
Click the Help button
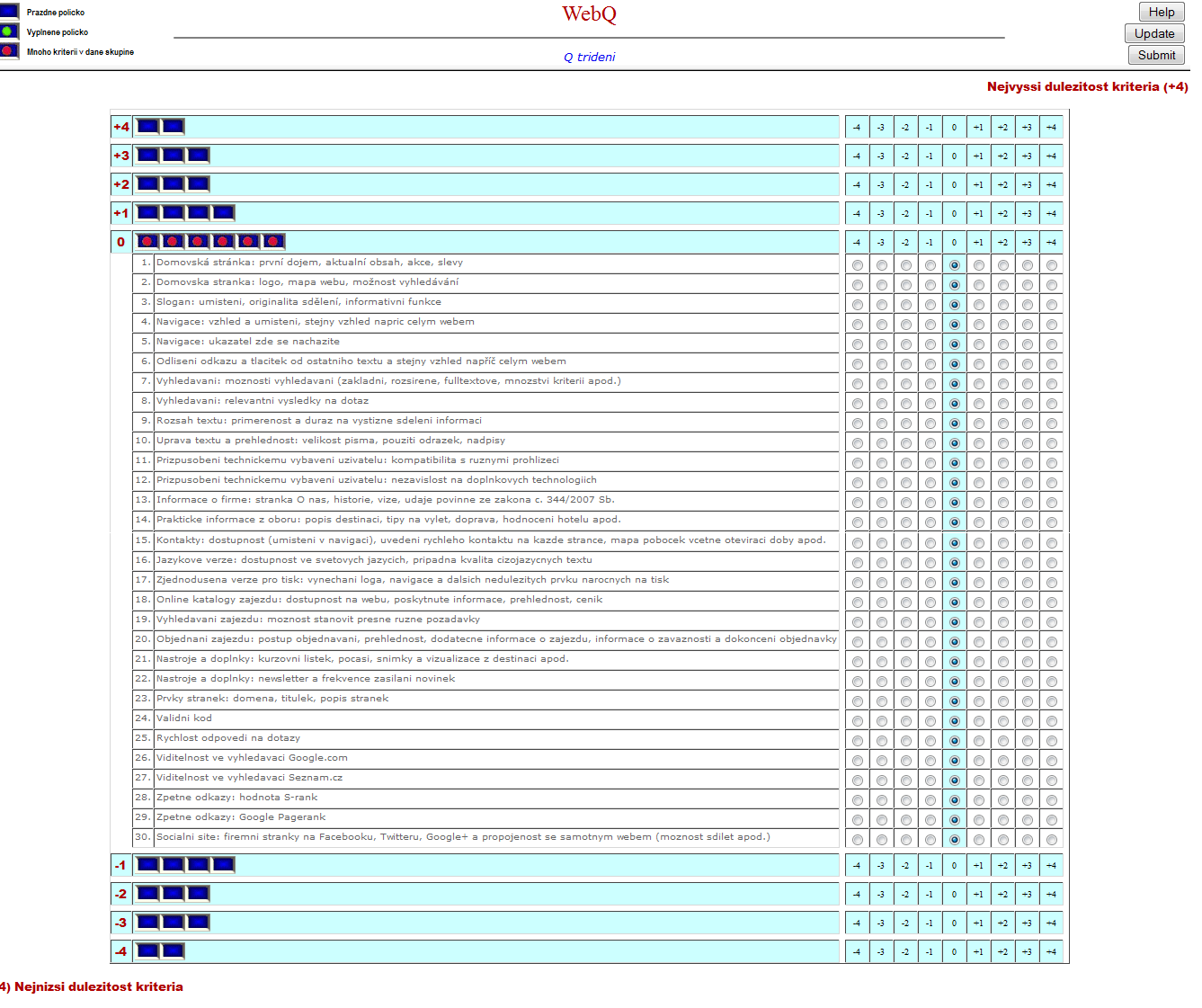(1162, 12)
